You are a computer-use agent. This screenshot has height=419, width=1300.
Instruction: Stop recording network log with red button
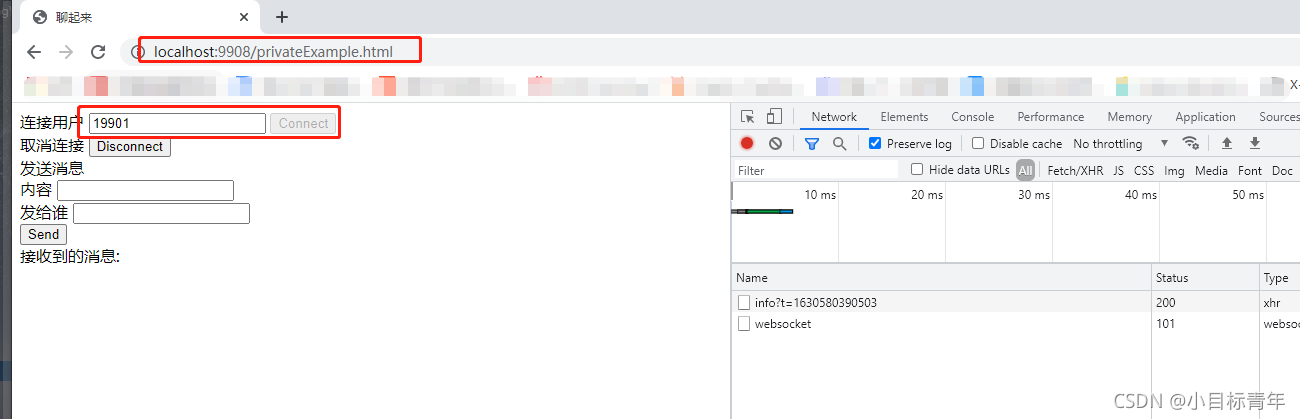point(747,143)
